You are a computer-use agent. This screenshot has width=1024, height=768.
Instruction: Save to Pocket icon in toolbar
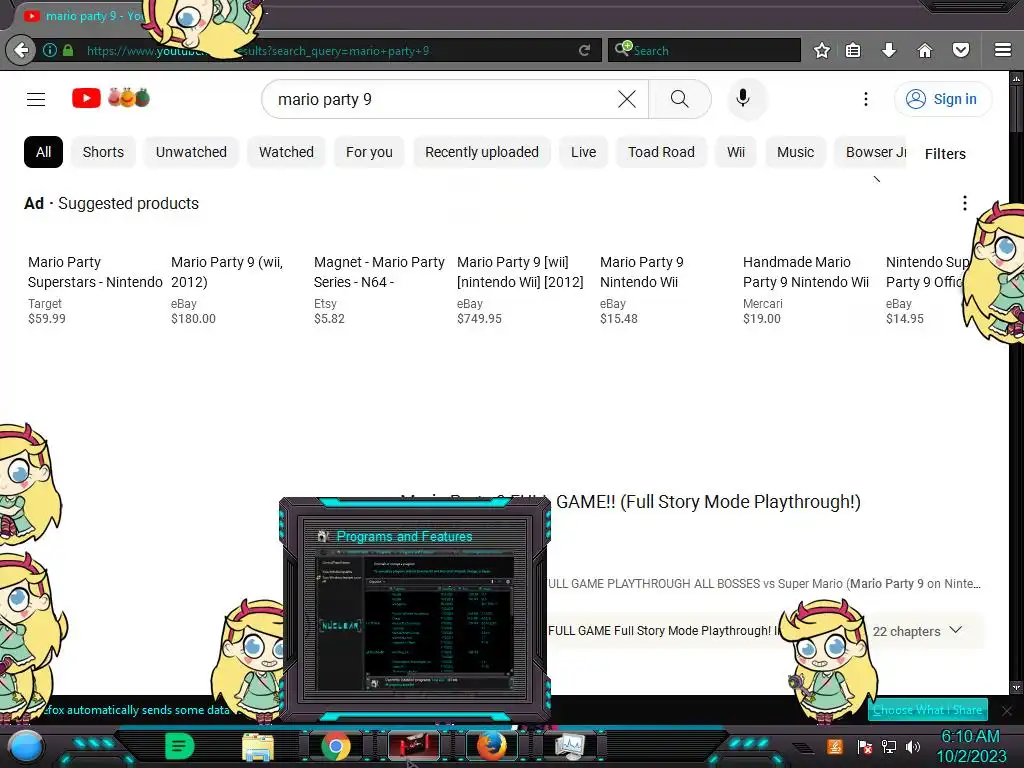pyautogui.click(x=961, y=50)
